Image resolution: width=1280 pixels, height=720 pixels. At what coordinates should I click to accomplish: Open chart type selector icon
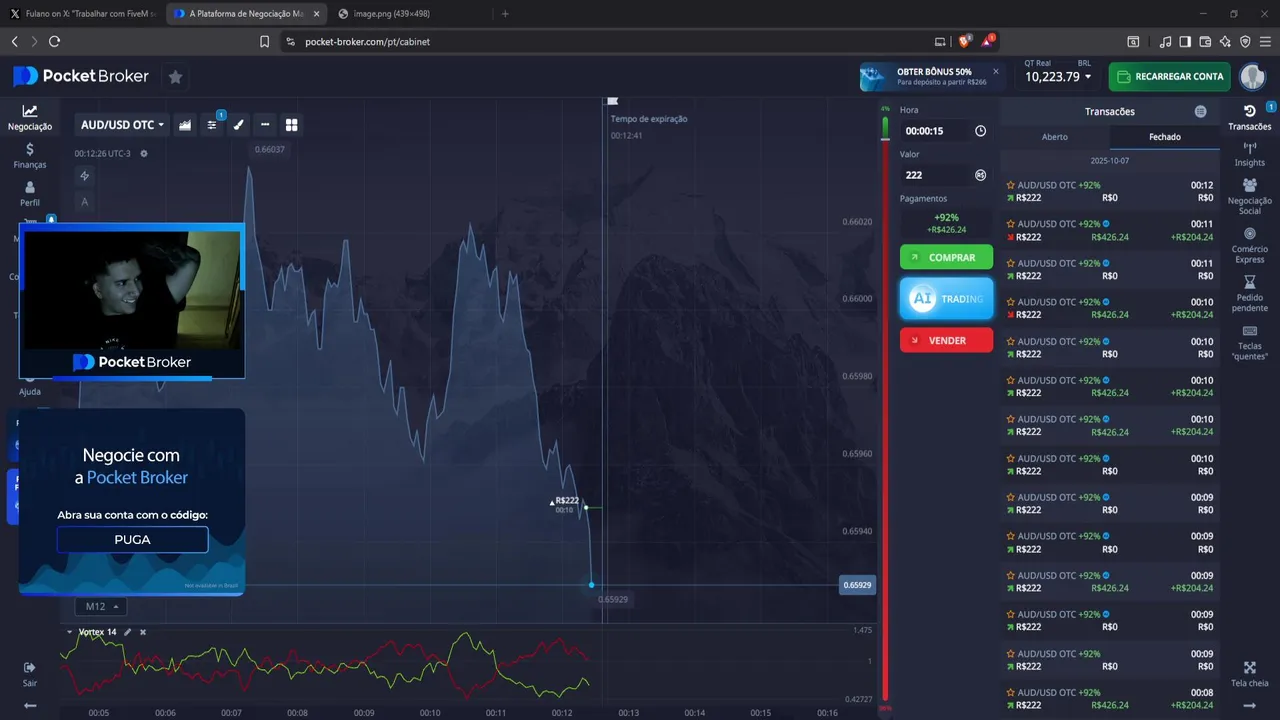(x=185, y=125)
